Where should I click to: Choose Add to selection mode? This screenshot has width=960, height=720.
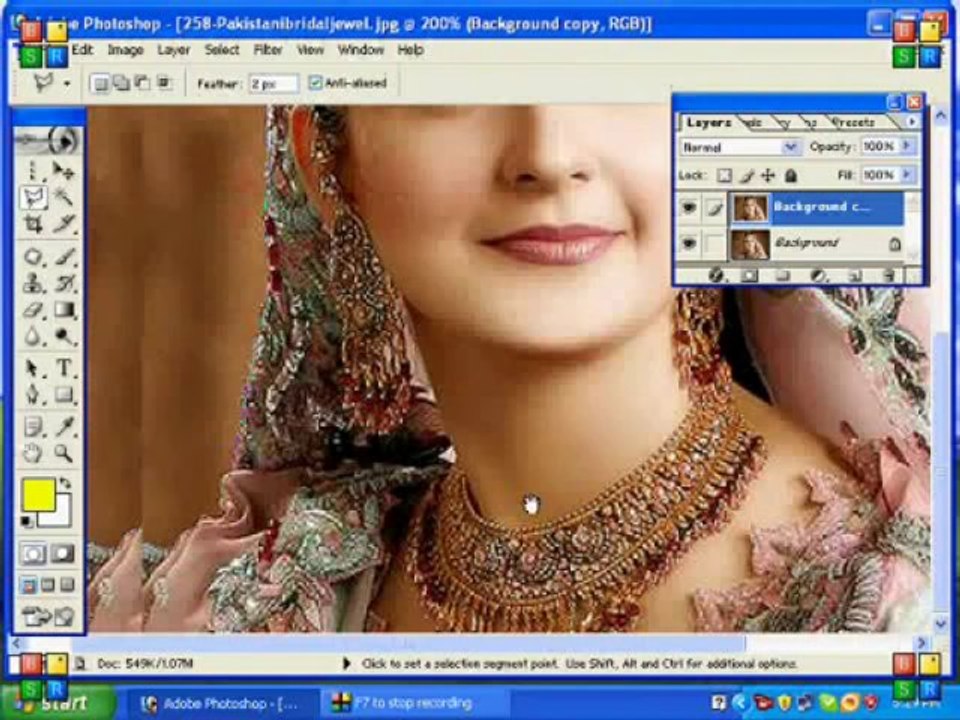click(122, 83)
